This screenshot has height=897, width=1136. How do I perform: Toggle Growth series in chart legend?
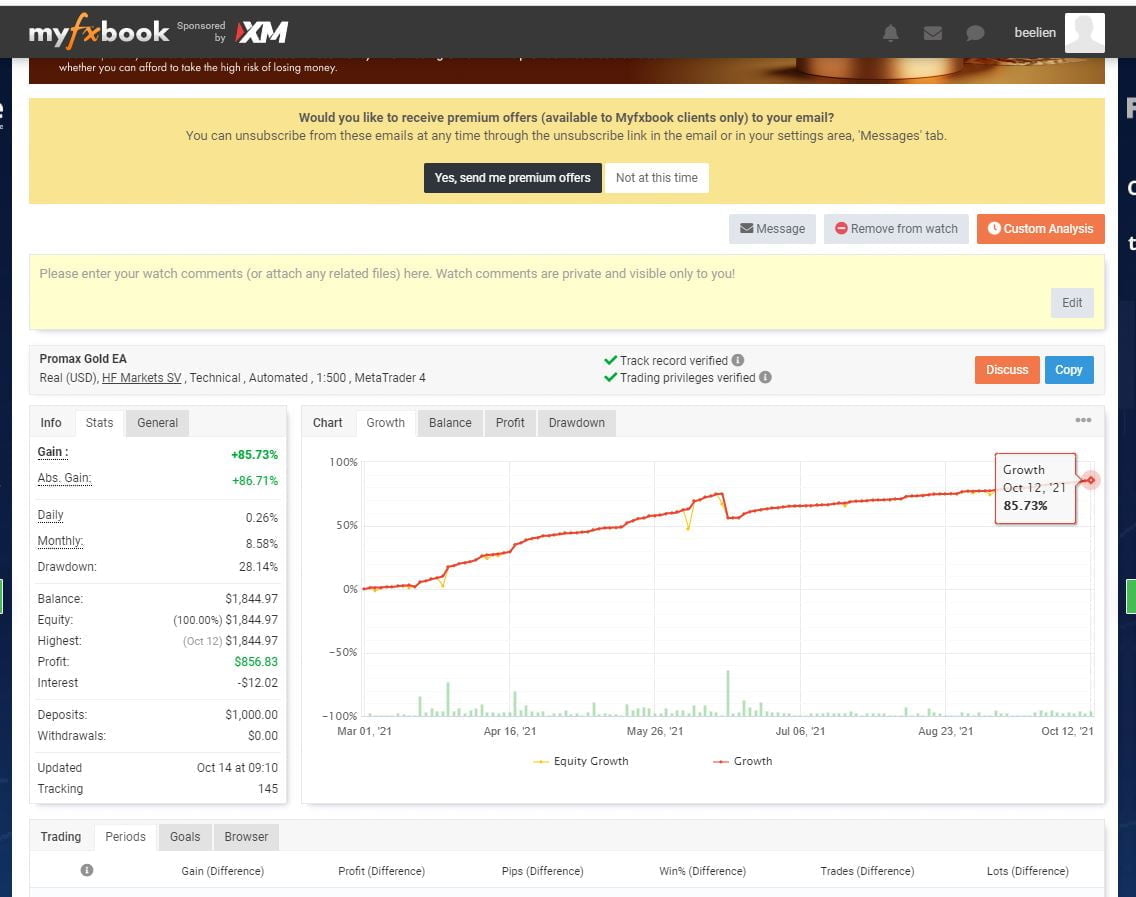coord(742,761)
